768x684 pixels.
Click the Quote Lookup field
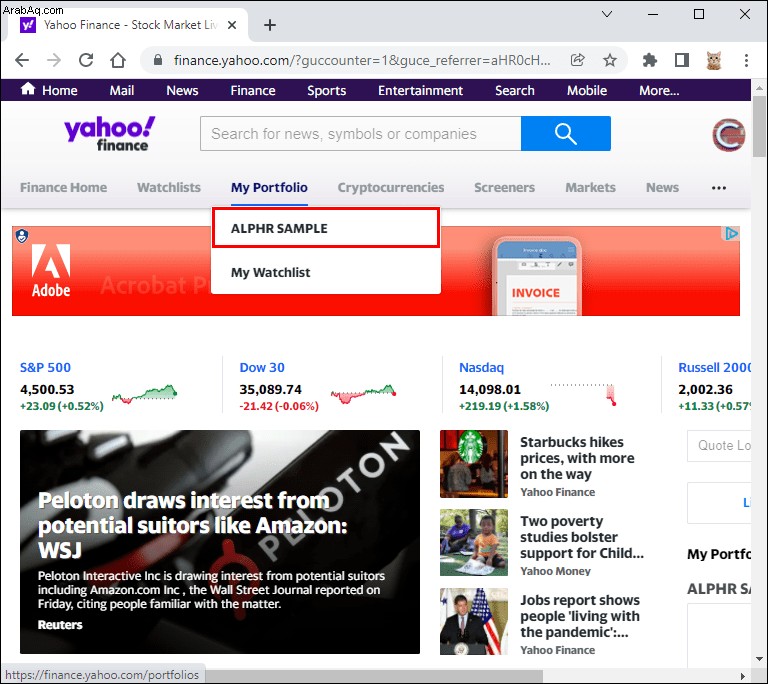(x=719, y=445)
